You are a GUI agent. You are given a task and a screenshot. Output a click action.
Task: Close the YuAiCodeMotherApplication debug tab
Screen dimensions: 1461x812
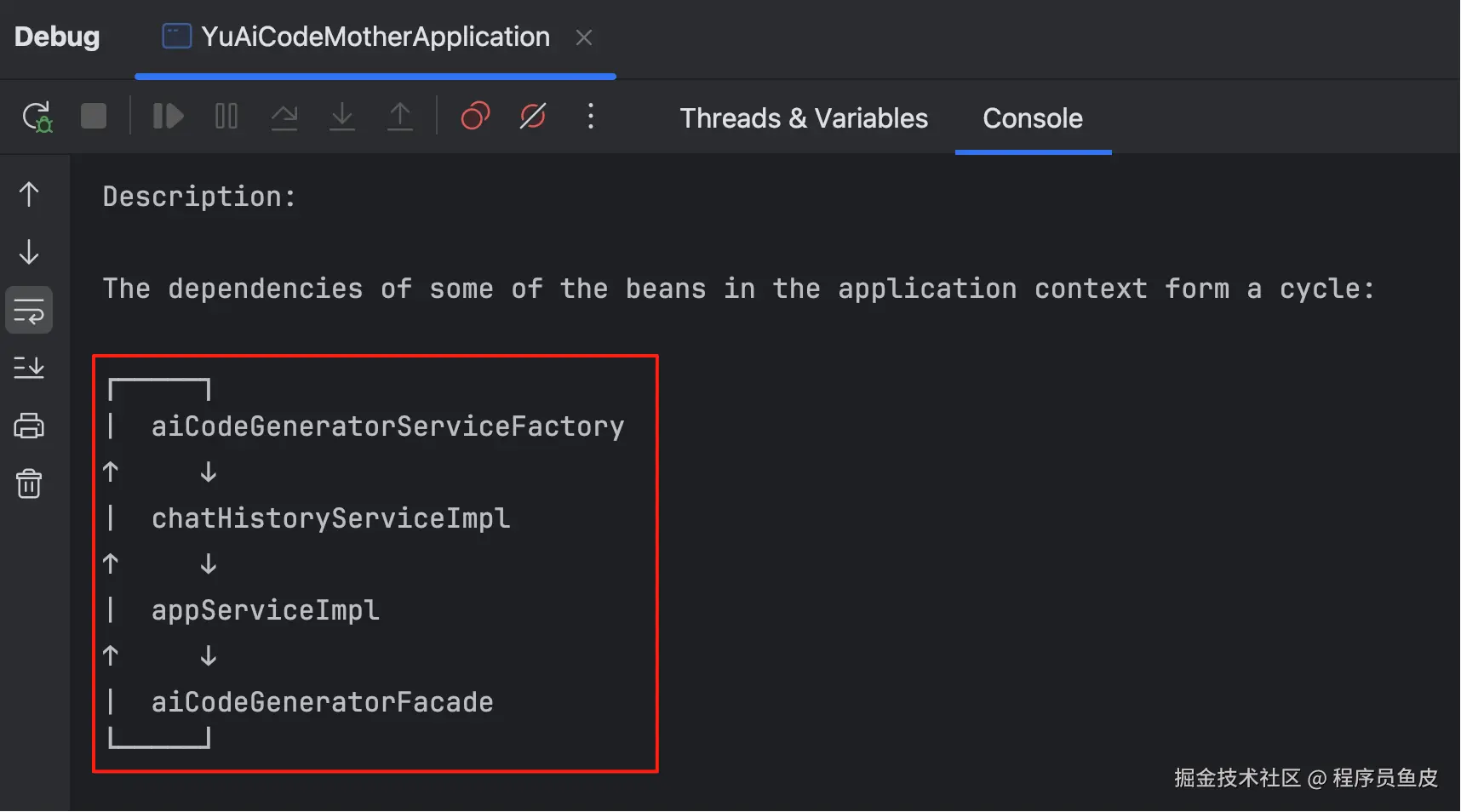(x=583, y=37)
